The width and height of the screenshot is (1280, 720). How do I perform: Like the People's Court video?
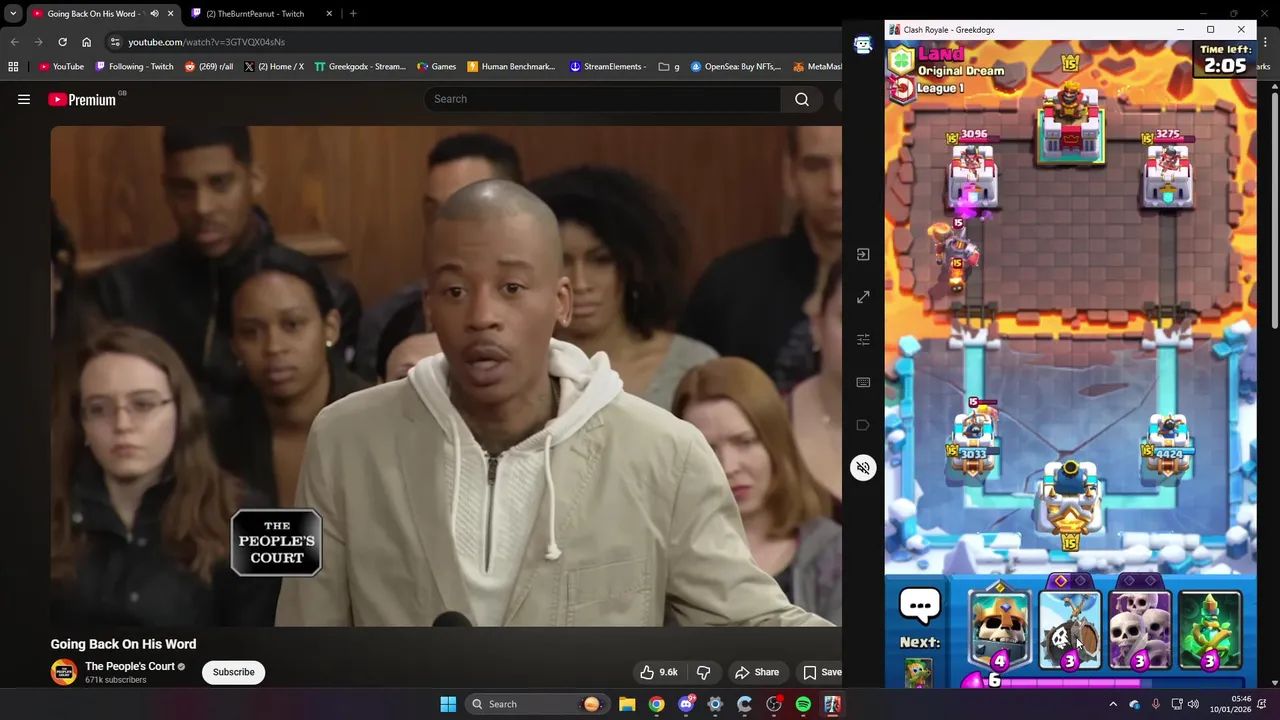(659, 672)
